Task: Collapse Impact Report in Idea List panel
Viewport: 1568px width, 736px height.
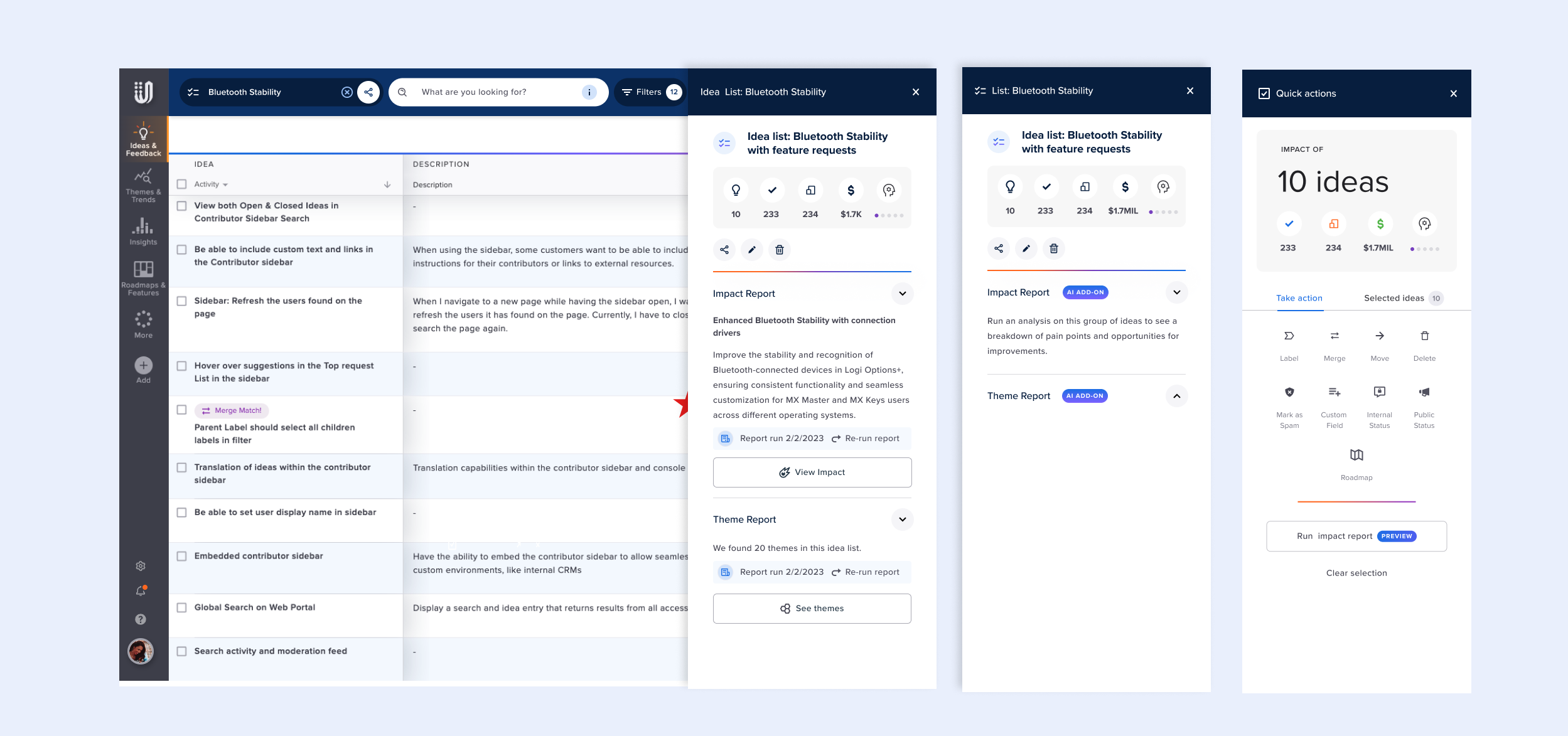Action: tap(902, 294)
